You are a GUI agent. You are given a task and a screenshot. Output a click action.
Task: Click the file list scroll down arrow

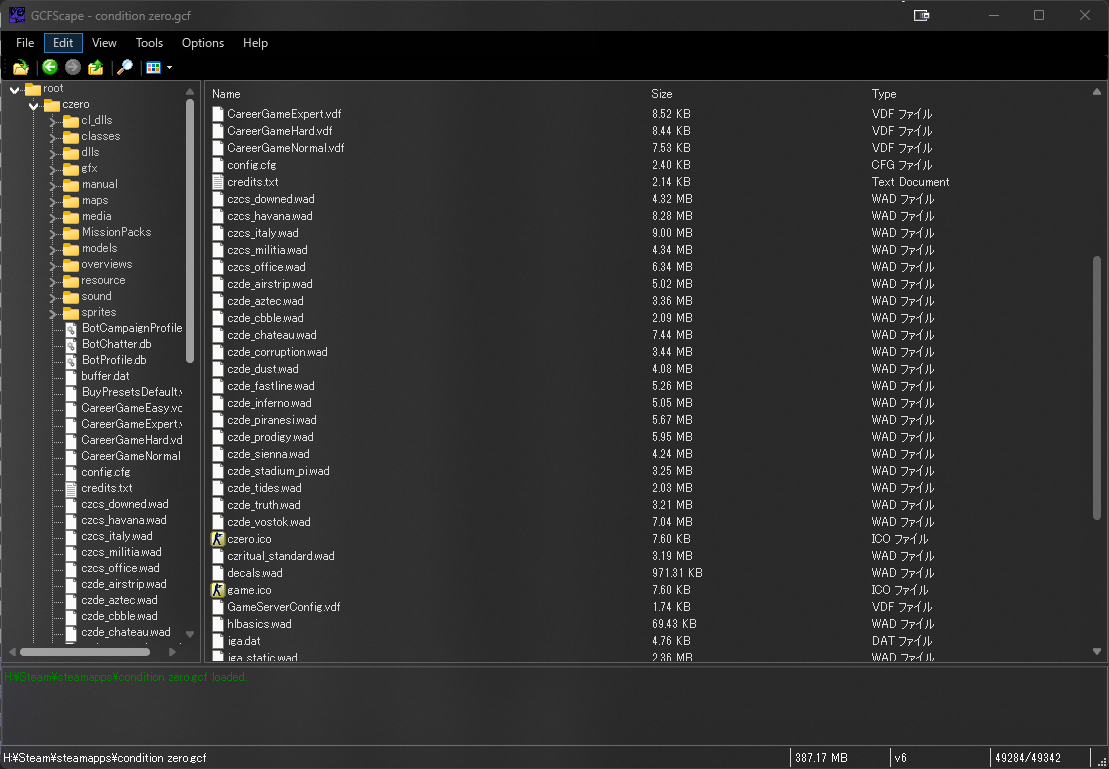[x=1096, y=652]
